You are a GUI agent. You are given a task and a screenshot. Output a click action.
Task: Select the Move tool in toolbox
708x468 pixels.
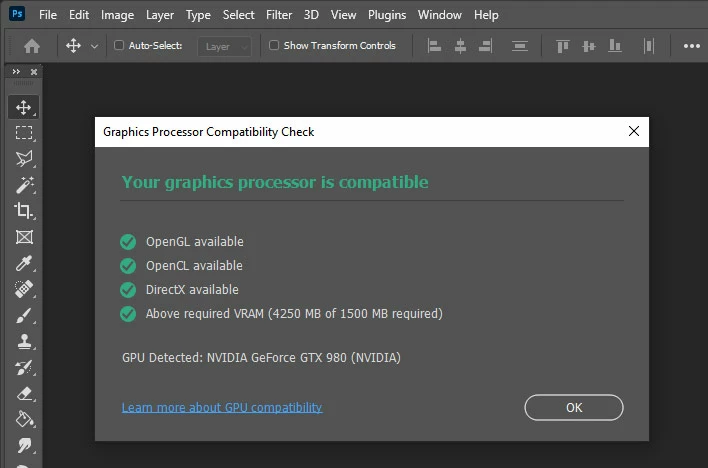(23, 108)
